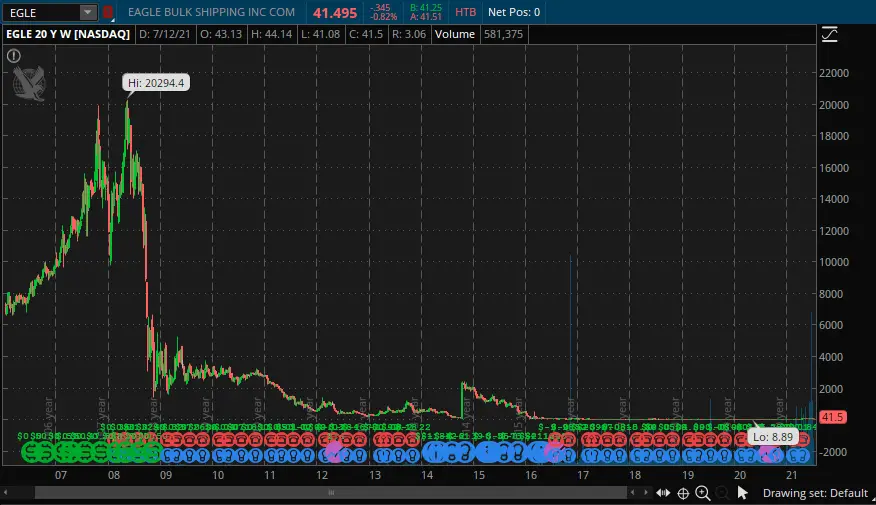Click the scroll right arrow near zoom tools
This screenshot has height=505, width=876.
point(645,492)
